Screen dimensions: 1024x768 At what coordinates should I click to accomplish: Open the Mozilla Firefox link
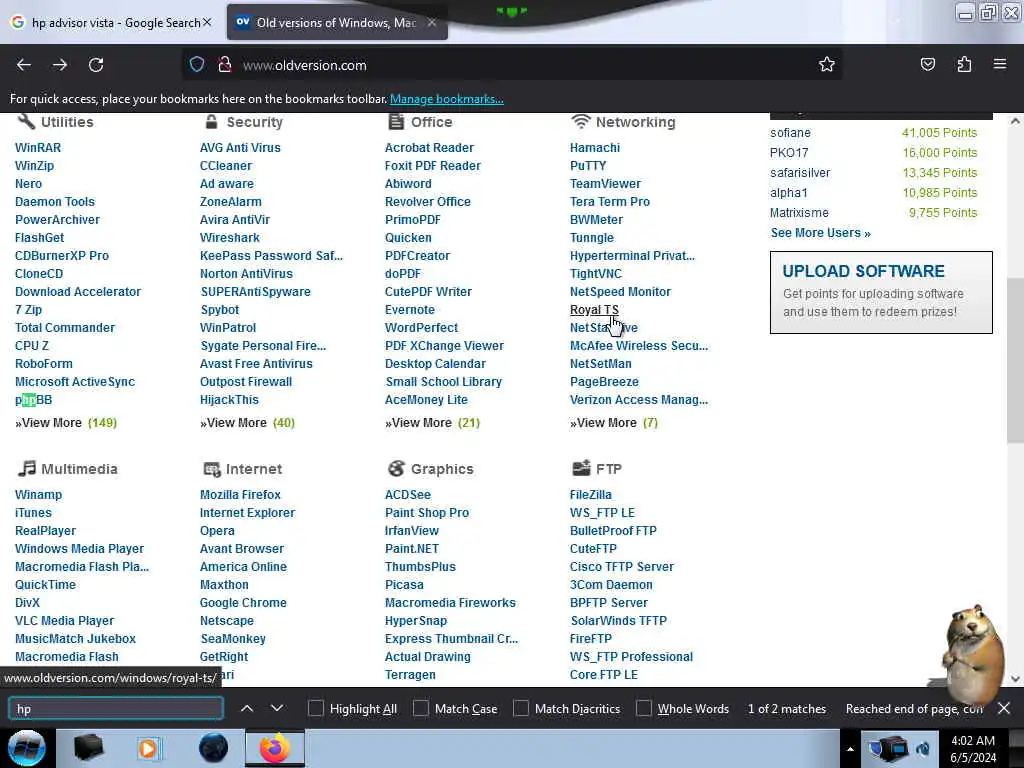click(x=240, y=494)
